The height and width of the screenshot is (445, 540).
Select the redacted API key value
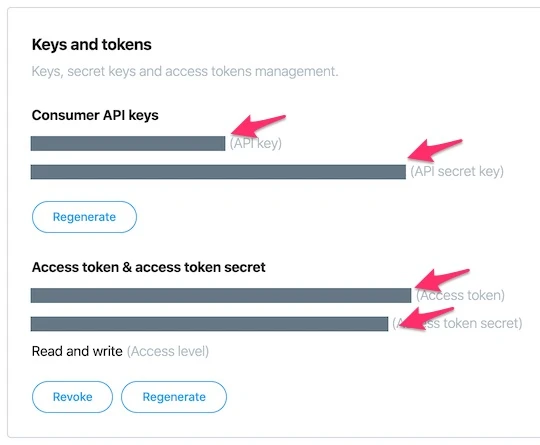pyautogui.click(x=128, y=143)
